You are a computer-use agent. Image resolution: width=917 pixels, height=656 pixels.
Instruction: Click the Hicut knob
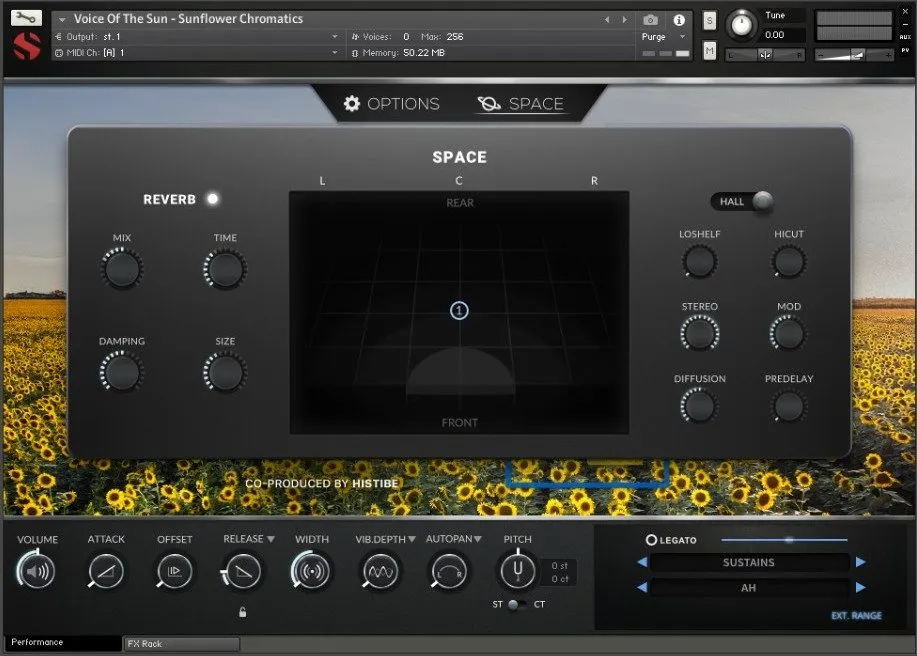(788, 261)
